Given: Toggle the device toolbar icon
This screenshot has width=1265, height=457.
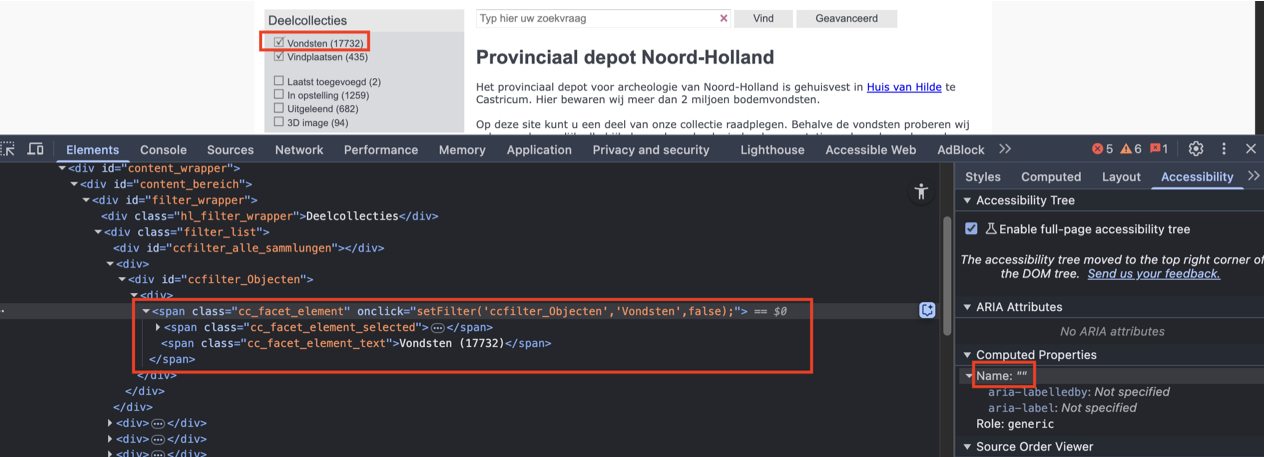Looking at the screenshot, I should pyautogui.click(x=35, y=149).
